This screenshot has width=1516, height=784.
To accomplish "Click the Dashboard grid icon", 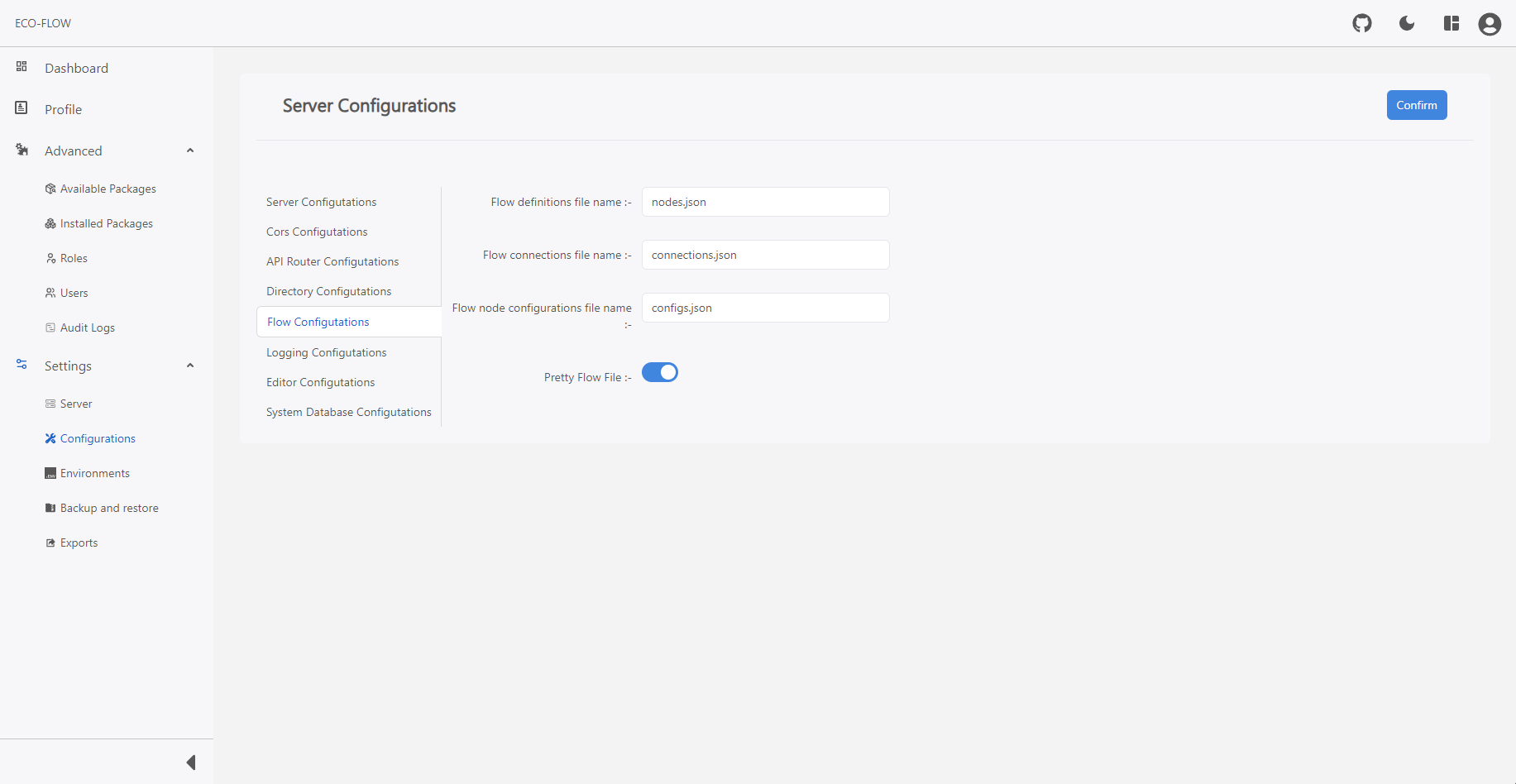I will (x=22, y=66).
